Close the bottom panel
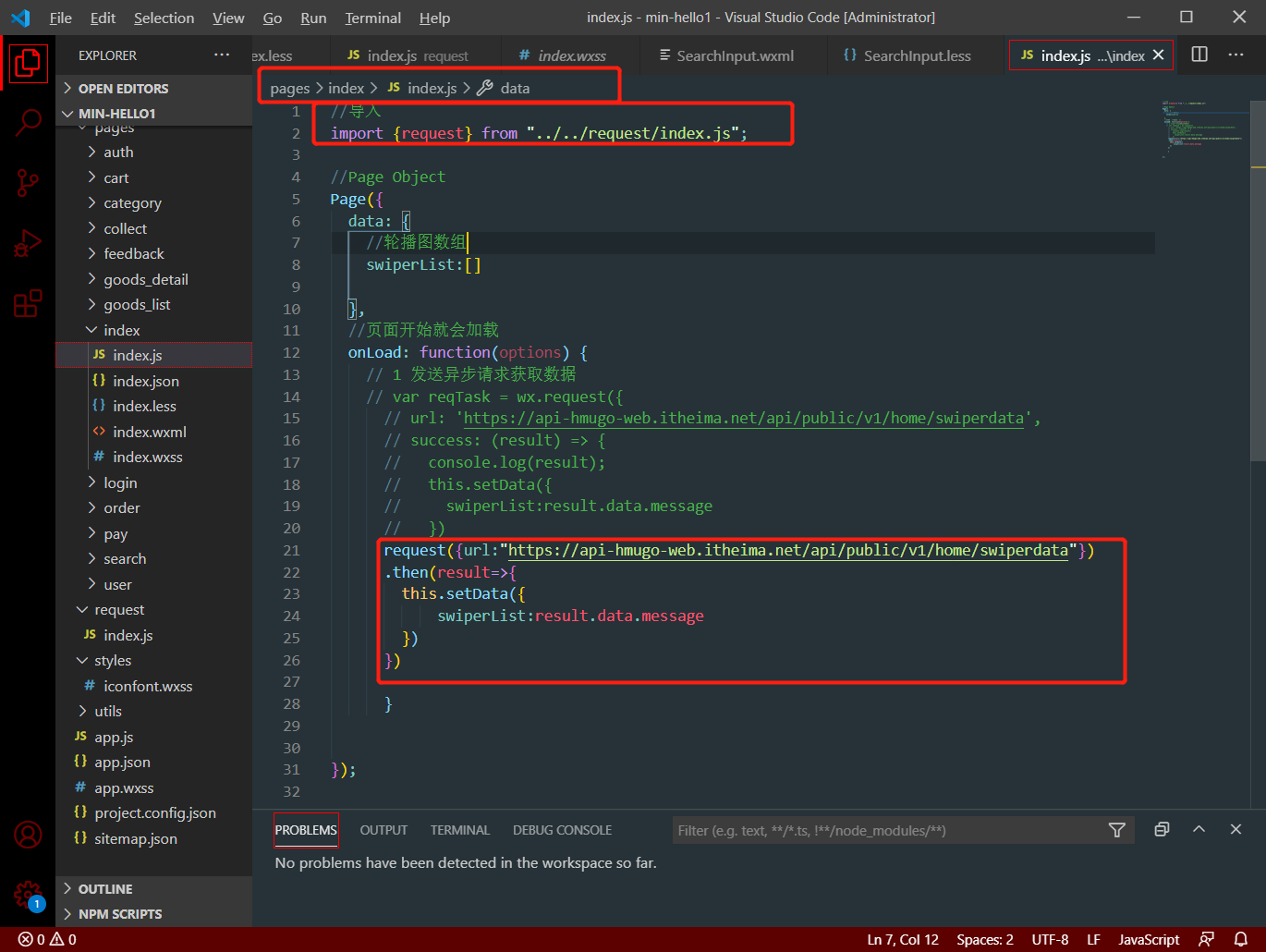The height and width of the screenshot is (952, 1266). [x=1236, y=829]
